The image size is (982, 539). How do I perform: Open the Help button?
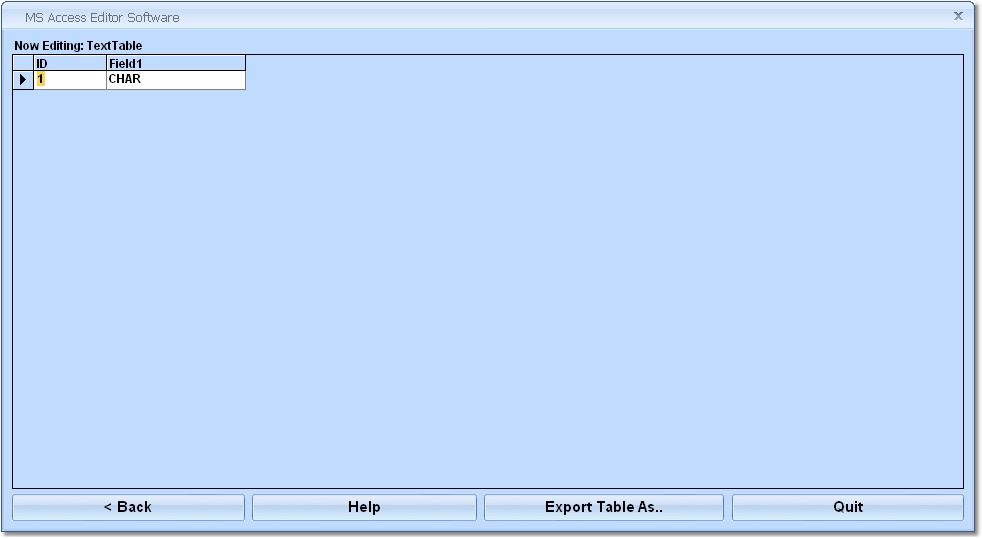coord(364,507)
